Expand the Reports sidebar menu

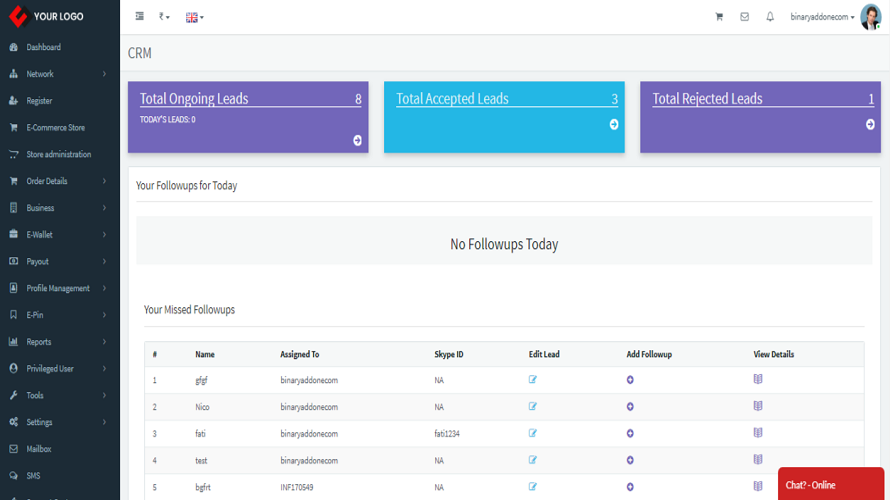pos(58,342)
